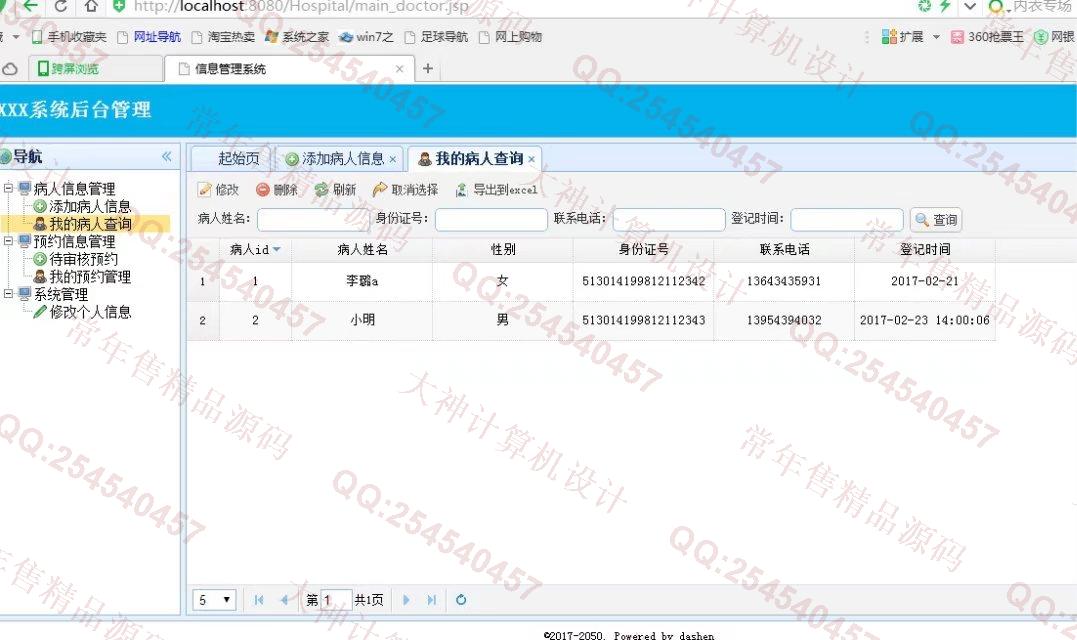Click 取消选择 to deselect rows
The image size is (1077, 640).
click(405, 190)
